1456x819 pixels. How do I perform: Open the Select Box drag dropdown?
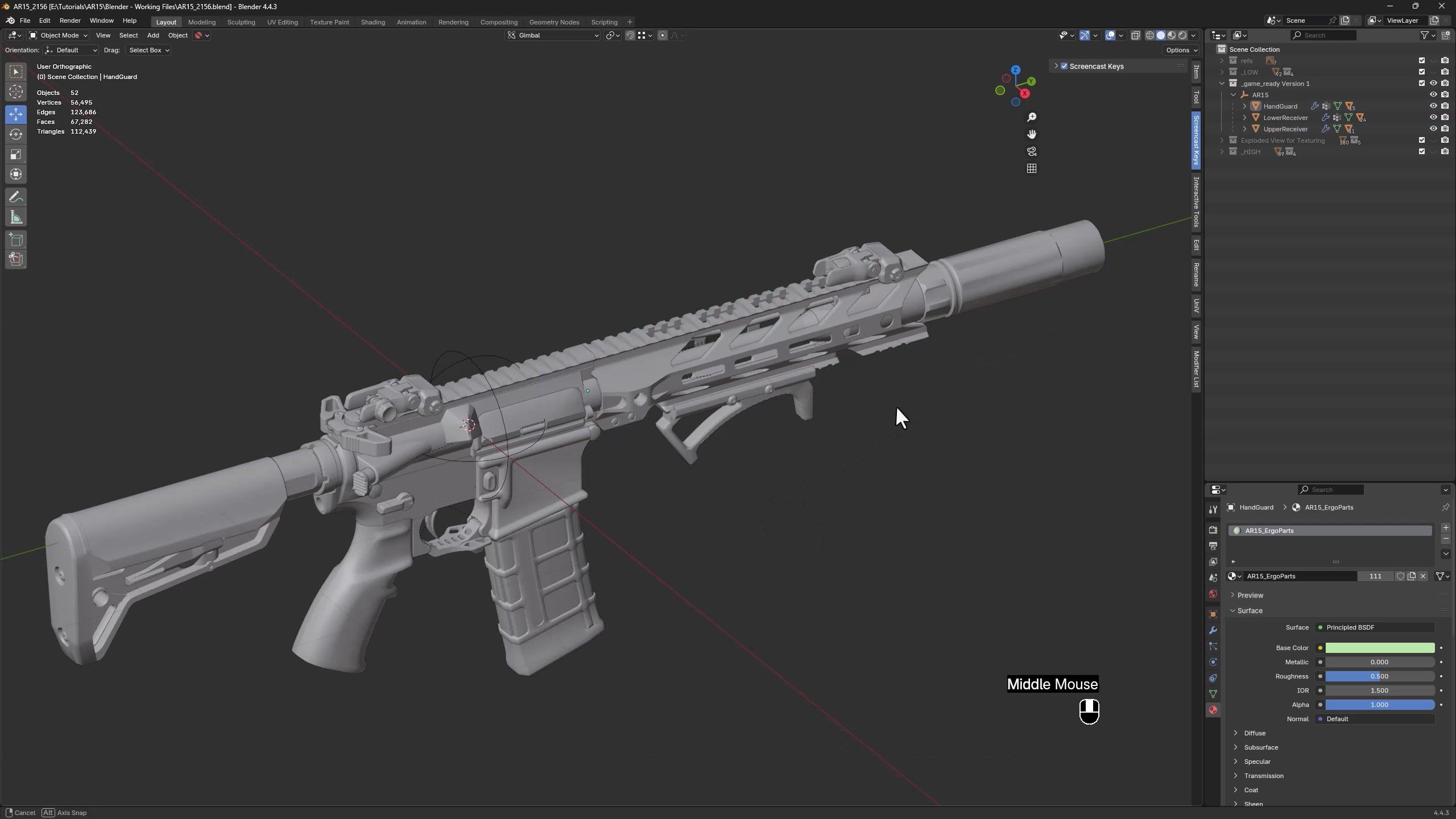tap(149, 50)
